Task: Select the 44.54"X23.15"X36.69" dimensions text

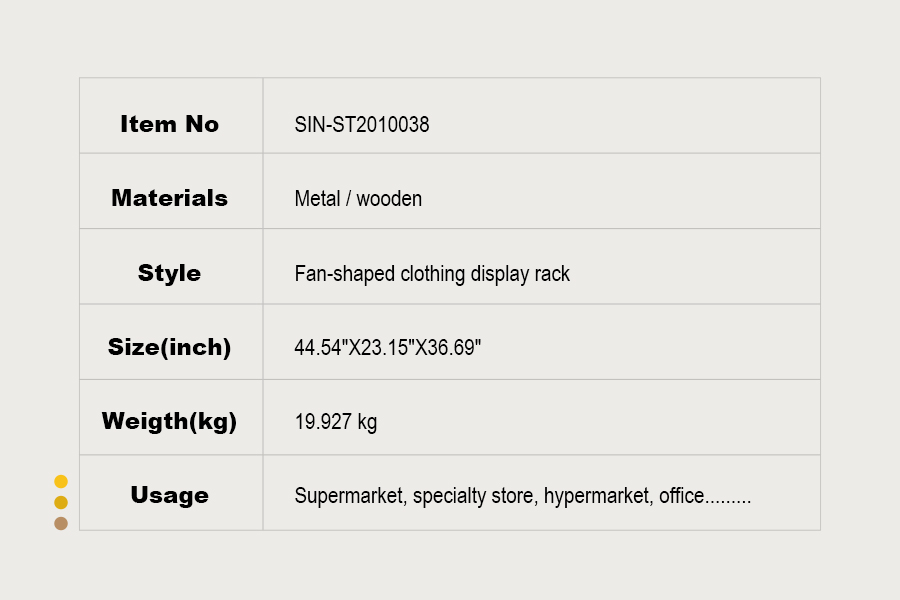Action: pos(388,348)
